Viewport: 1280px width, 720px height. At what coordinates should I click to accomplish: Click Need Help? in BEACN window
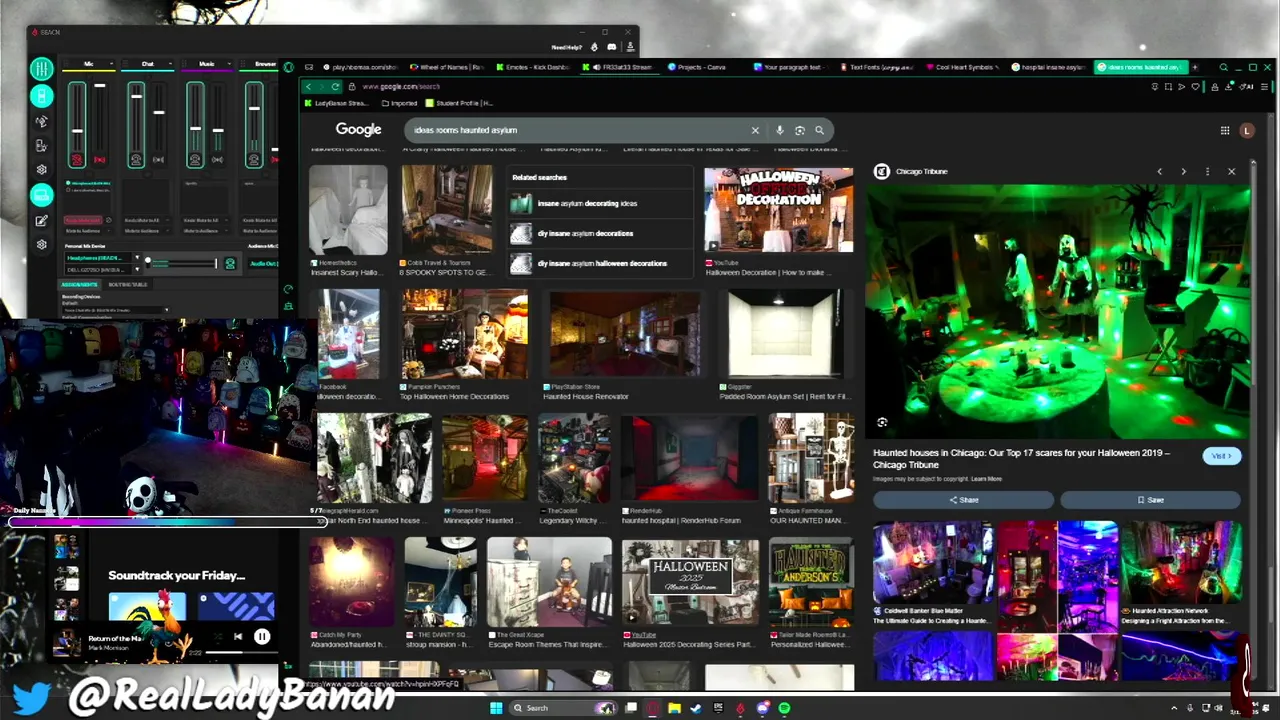pos(566,47)
